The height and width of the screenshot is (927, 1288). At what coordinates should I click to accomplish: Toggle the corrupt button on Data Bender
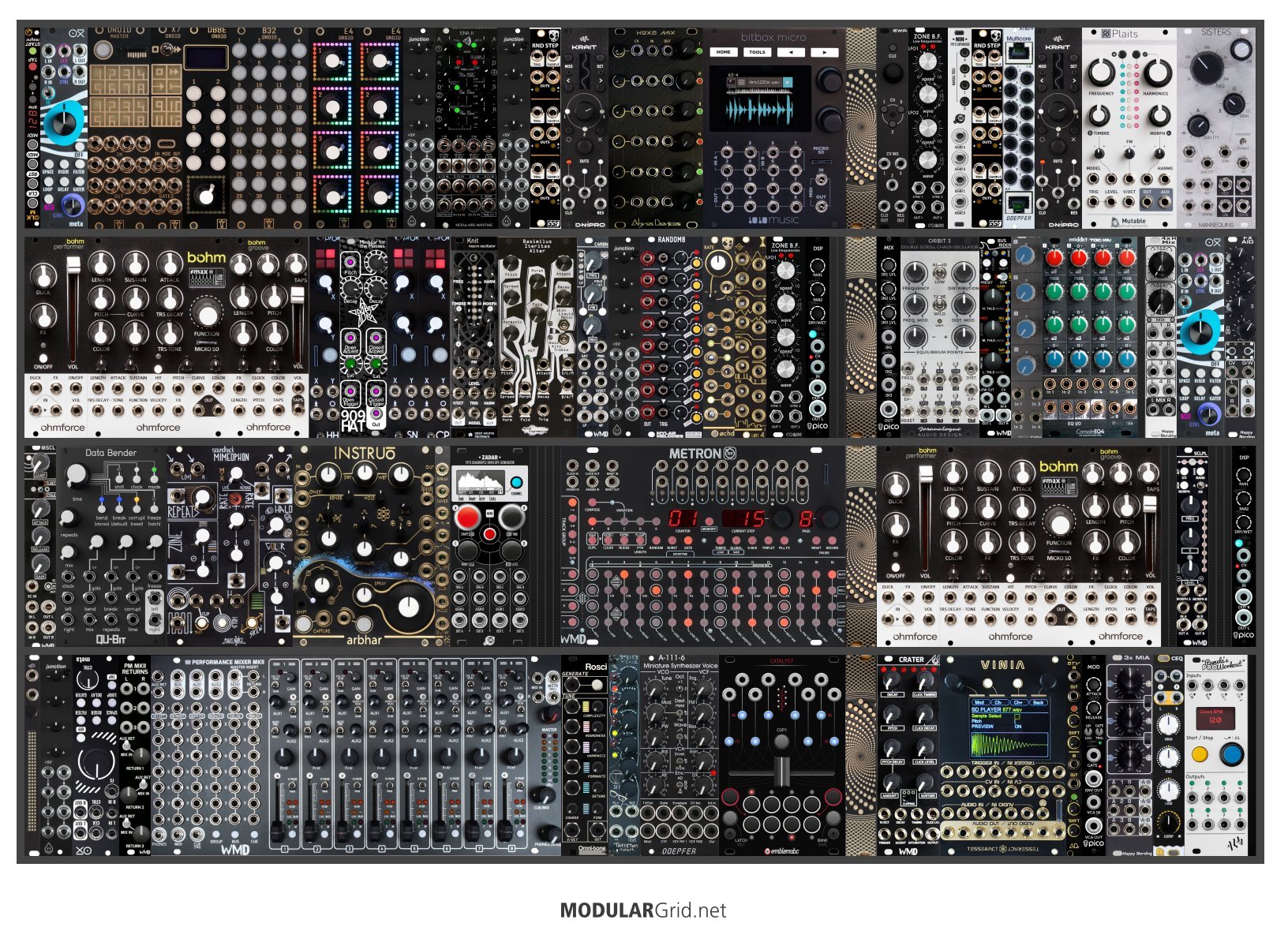click(137, 507)
